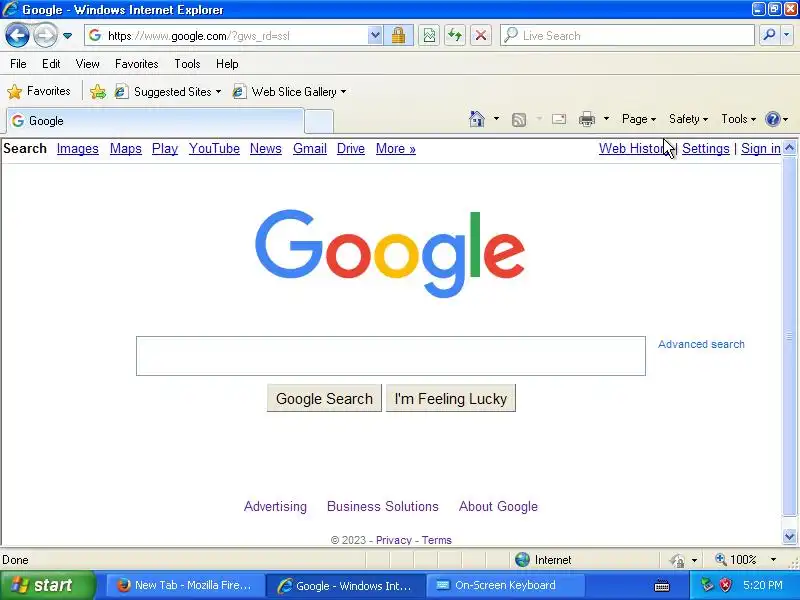
Task: Click the Read Mail envelope icon
Action: pyautogui.click(x=559, y=119)
